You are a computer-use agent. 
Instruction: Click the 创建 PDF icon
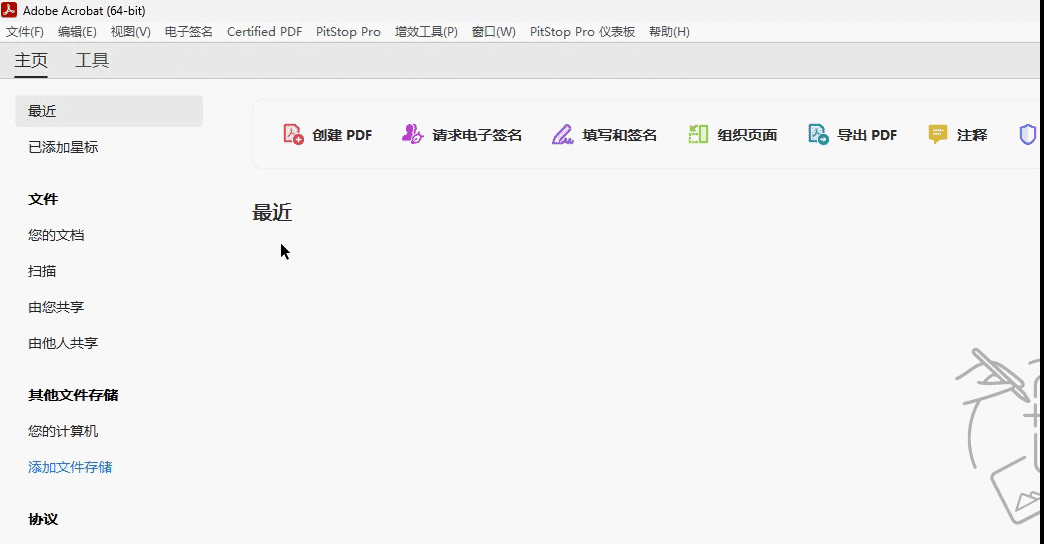(294, 135)
